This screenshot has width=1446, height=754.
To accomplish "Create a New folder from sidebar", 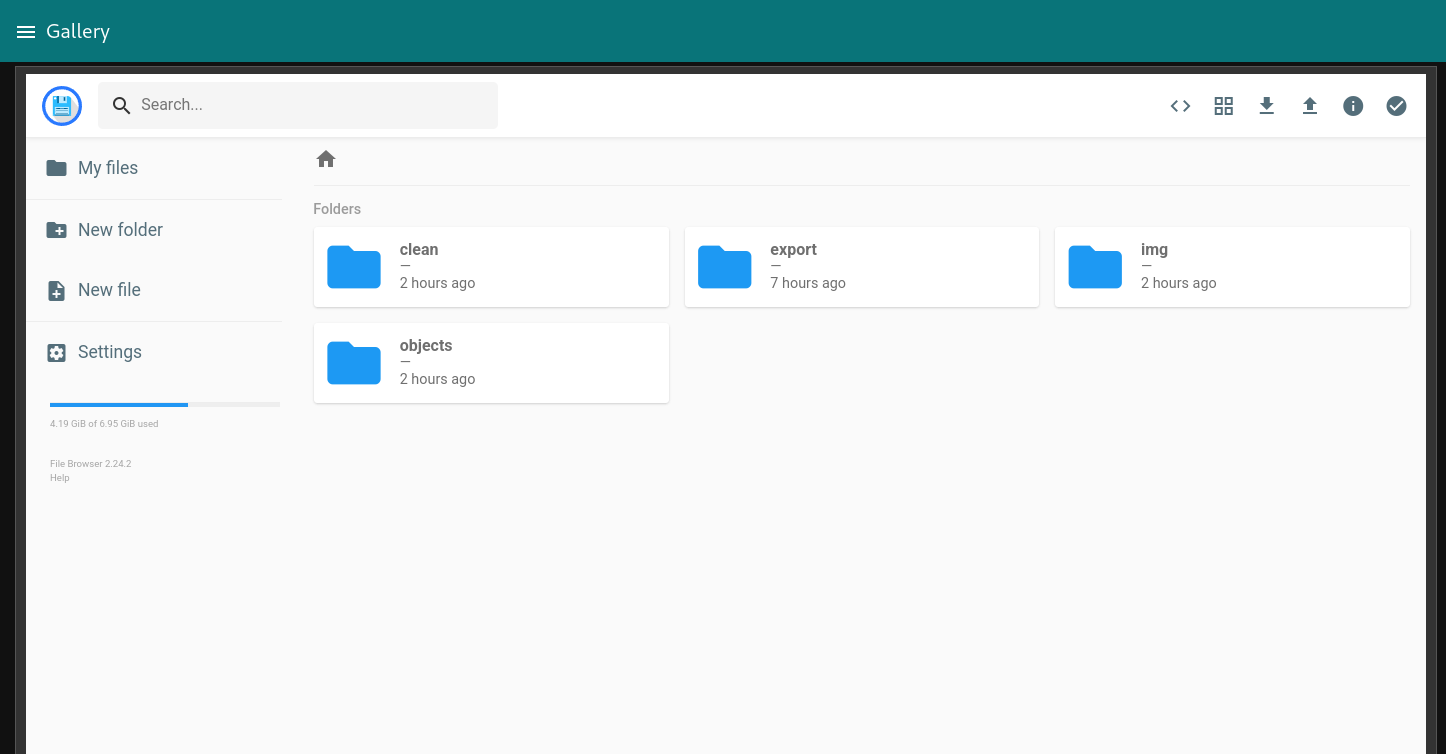I will (x=120, y=230).
